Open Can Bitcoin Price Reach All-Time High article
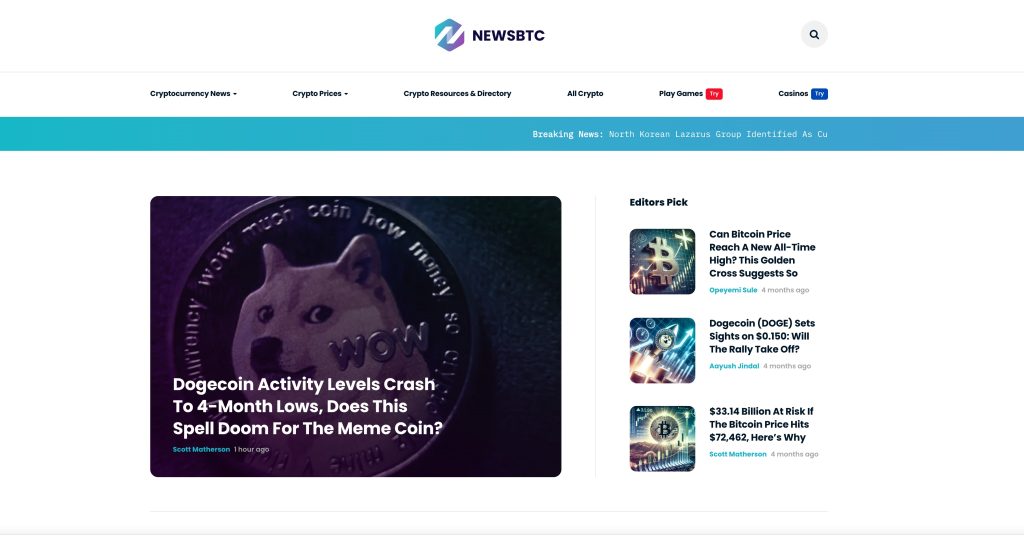 762,253
